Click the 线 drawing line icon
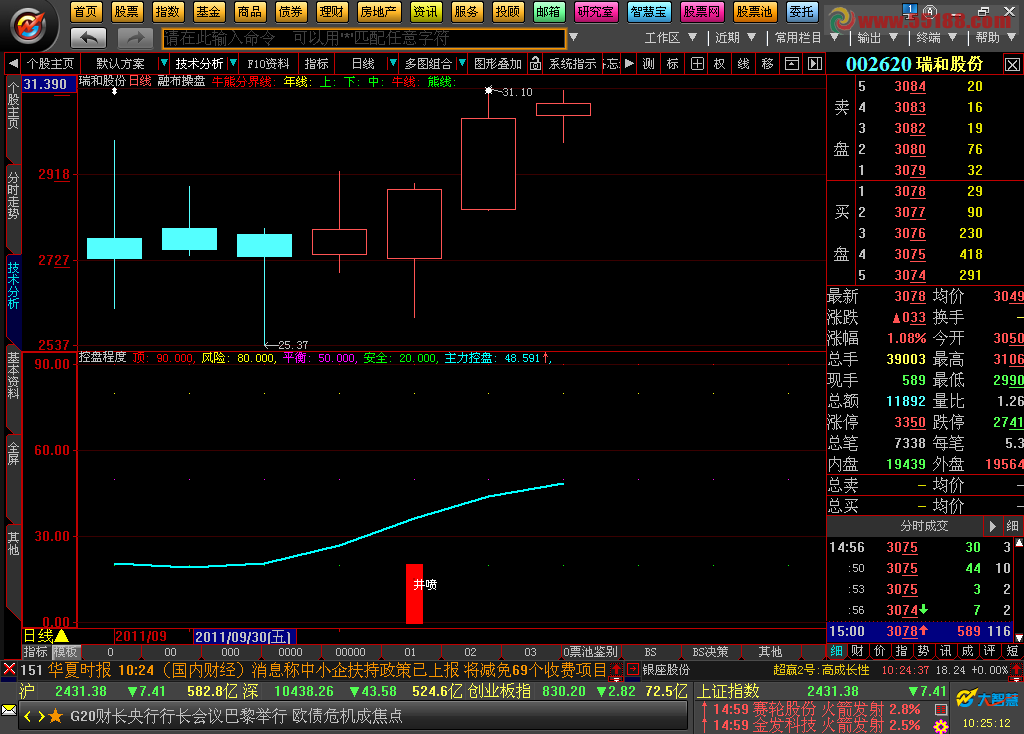Image resolution: width=1024 pixels, height=734 pixels. (x=743, y=63)
